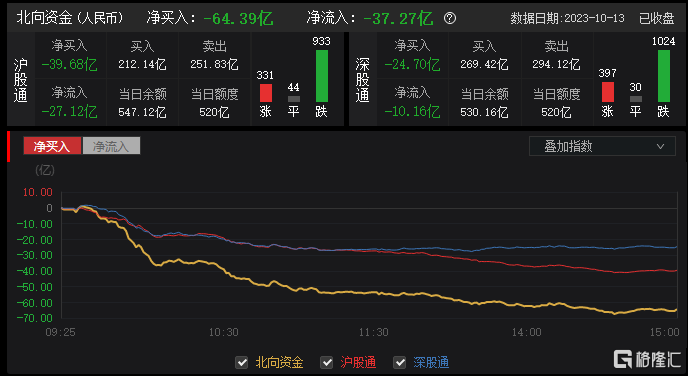The width and height of the screenshot is (688, 376).
Task: Click the 北向资金（人民币）title
Action: pyautogui.click(x=71, y=18)
